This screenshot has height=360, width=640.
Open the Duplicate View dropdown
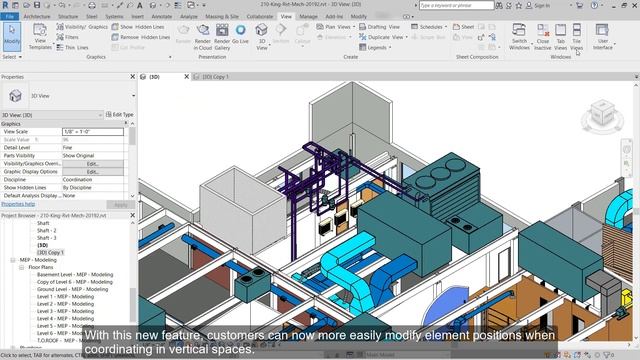click(x=383, y=37)
